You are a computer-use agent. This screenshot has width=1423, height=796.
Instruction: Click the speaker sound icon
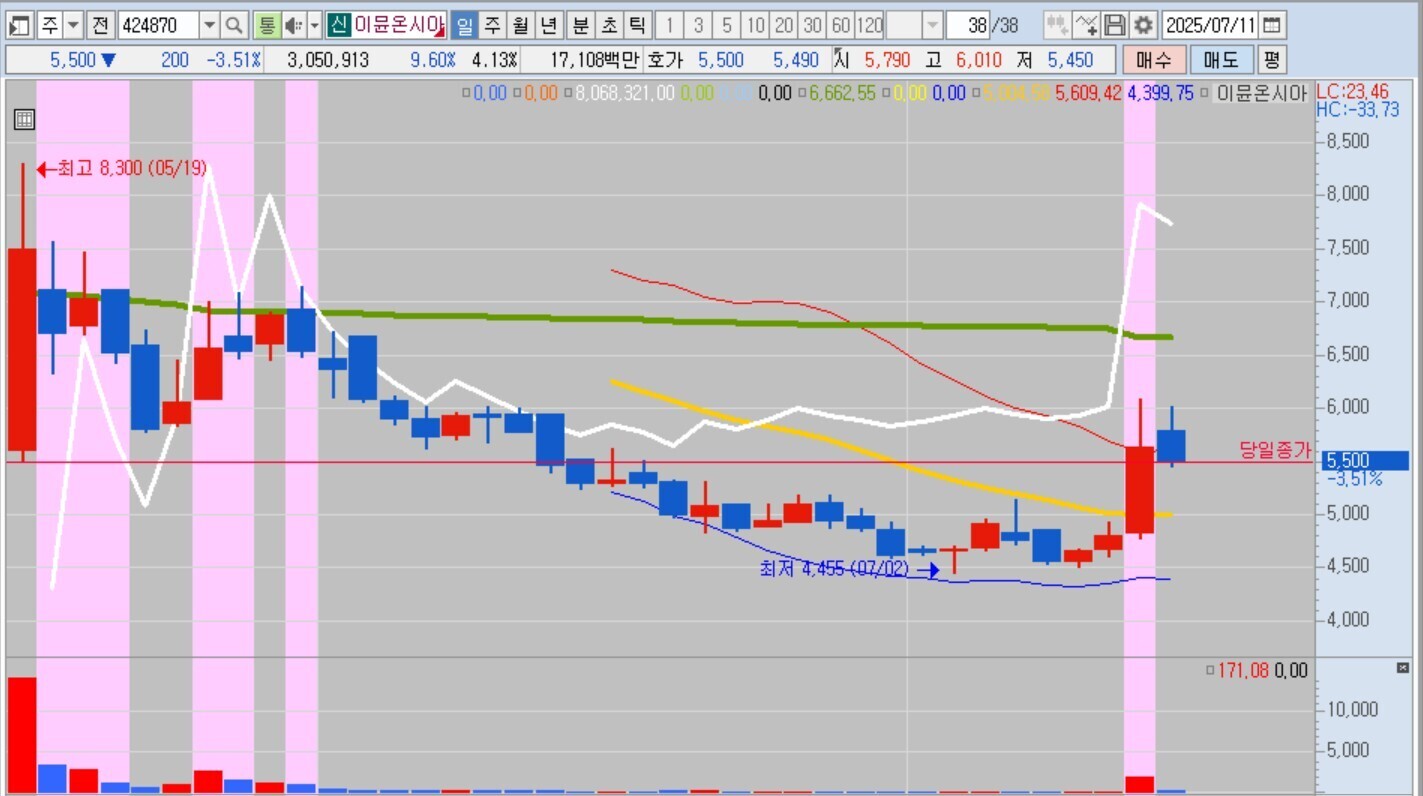[x=293, y=25]
